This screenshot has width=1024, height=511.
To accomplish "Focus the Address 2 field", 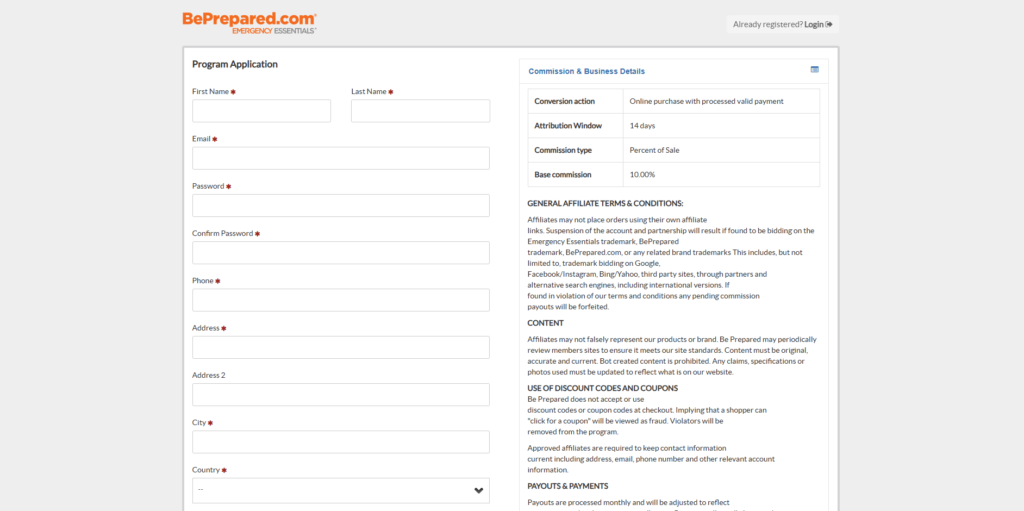I will (340, 395).
